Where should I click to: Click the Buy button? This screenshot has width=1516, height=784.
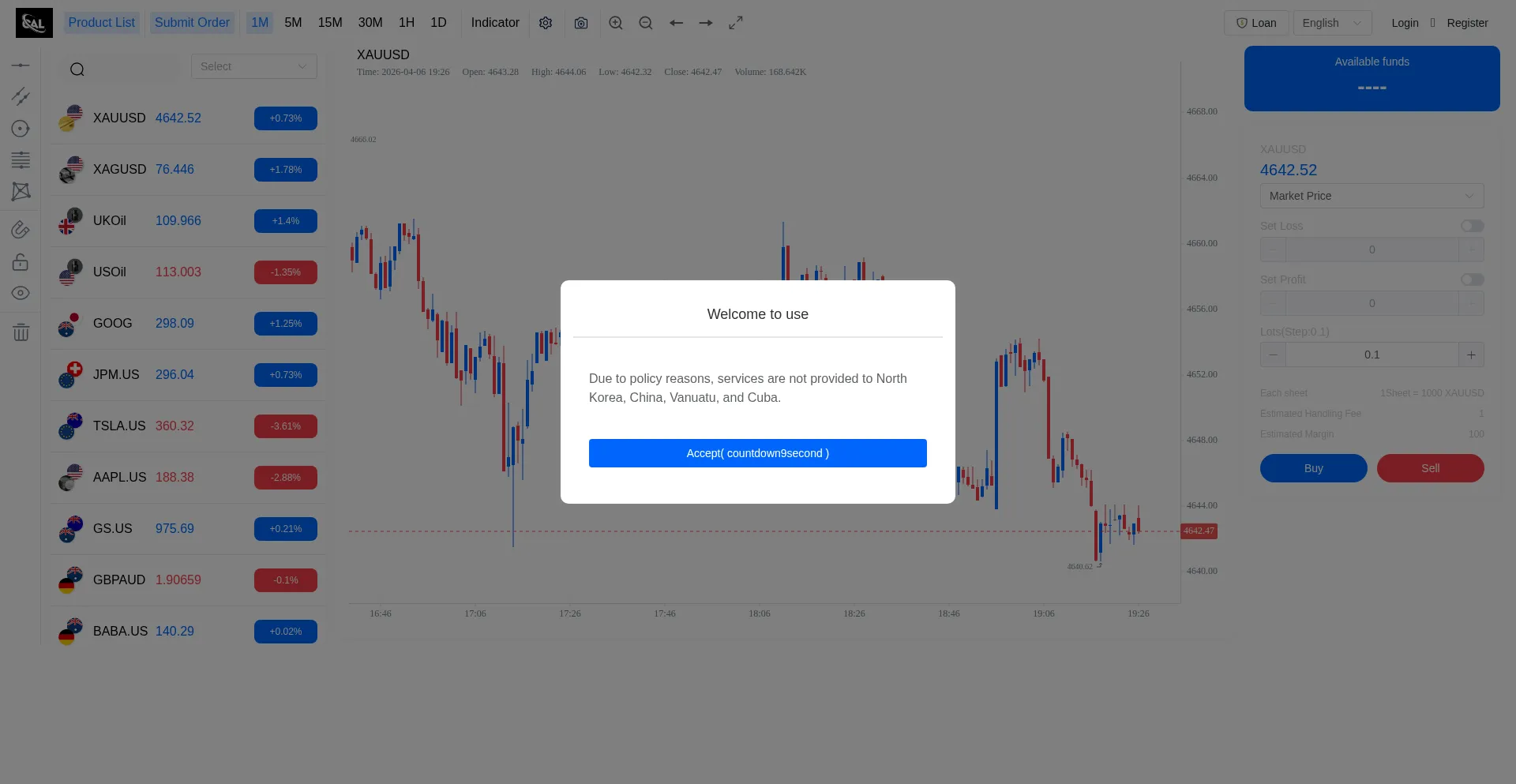1314,468
